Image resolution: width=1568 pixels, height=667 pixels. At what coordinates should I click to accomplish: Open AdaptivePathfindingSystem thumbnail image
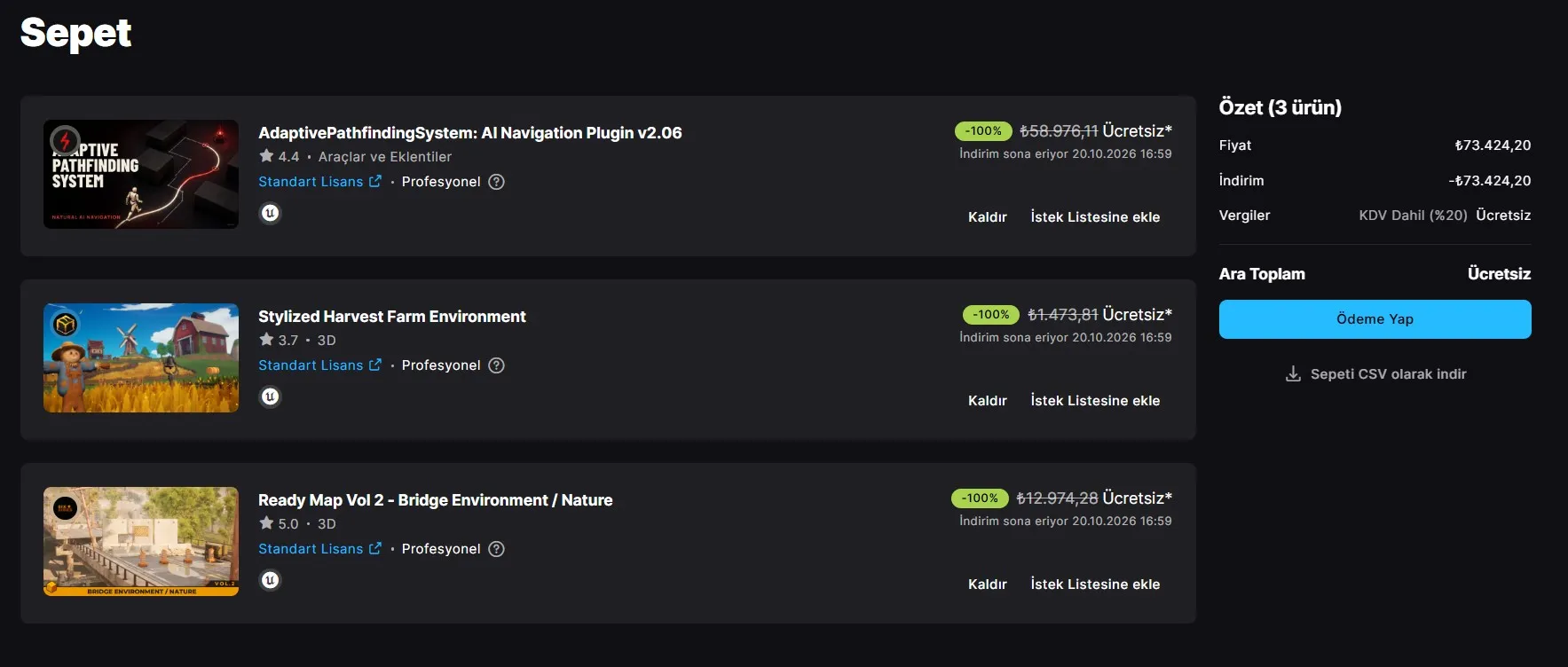pyautogui.click(x=141, y=175)
